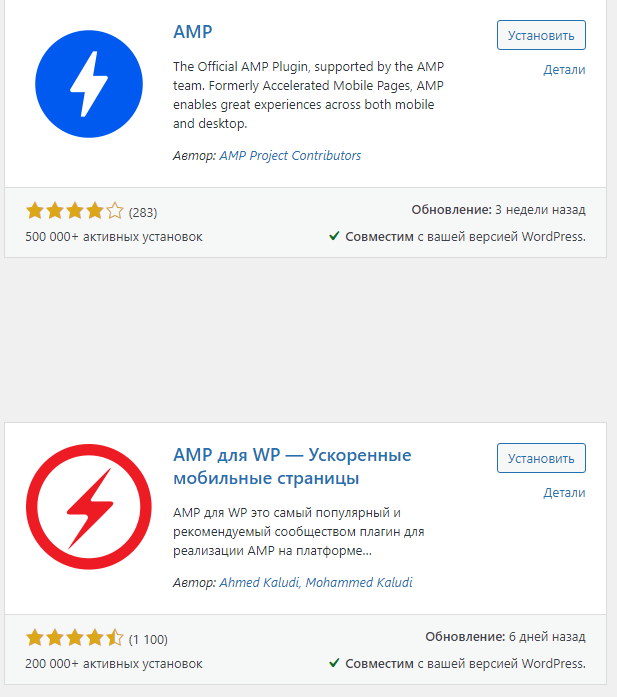Click the first gold star of AMP для WP rating
Image resolution: width=617 pixels, height=697 pixels.
coord(35,638)
